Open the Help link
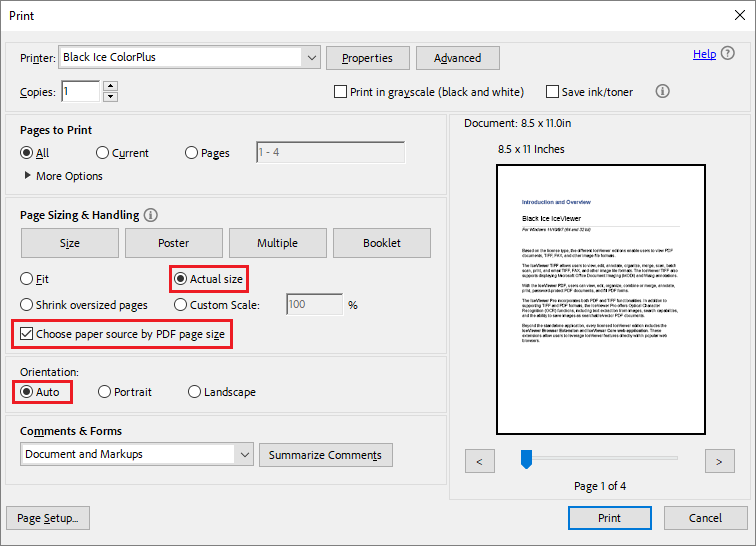This screenshot has width=756, height=546. (704, 54)
